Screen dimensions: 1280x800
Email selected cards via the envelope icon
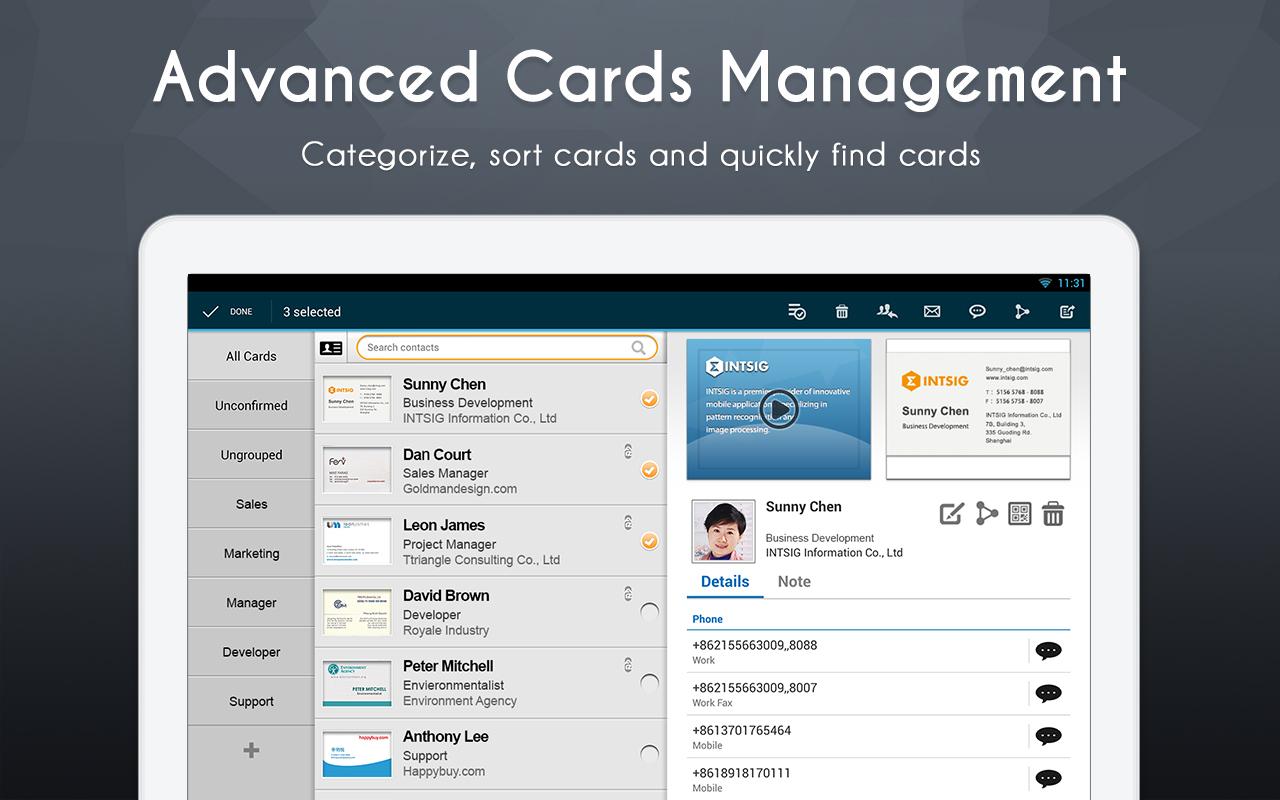(932, 312)
